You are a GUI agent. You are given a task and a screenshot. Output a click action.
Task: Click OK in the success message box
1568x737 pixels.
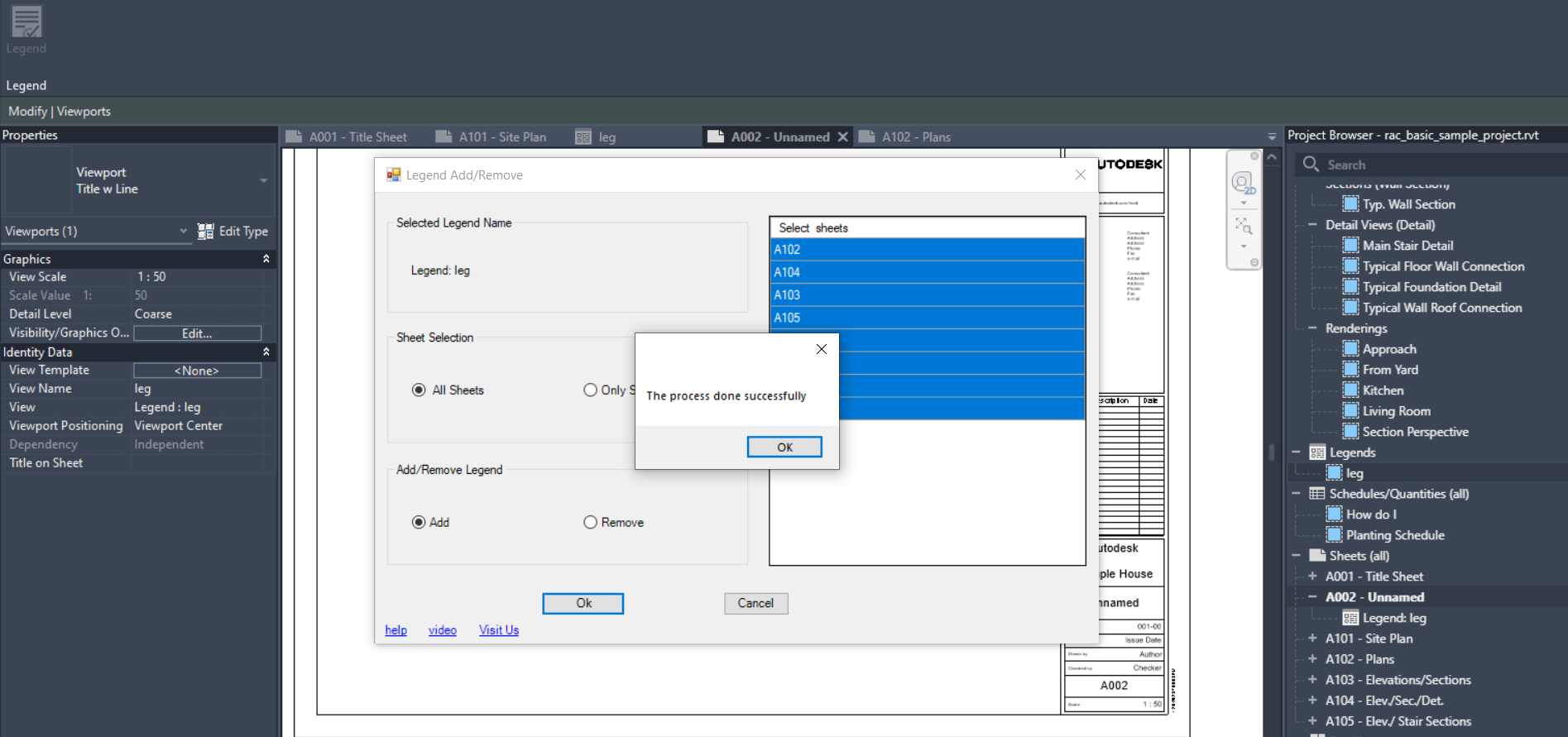(x=784, y=447)
